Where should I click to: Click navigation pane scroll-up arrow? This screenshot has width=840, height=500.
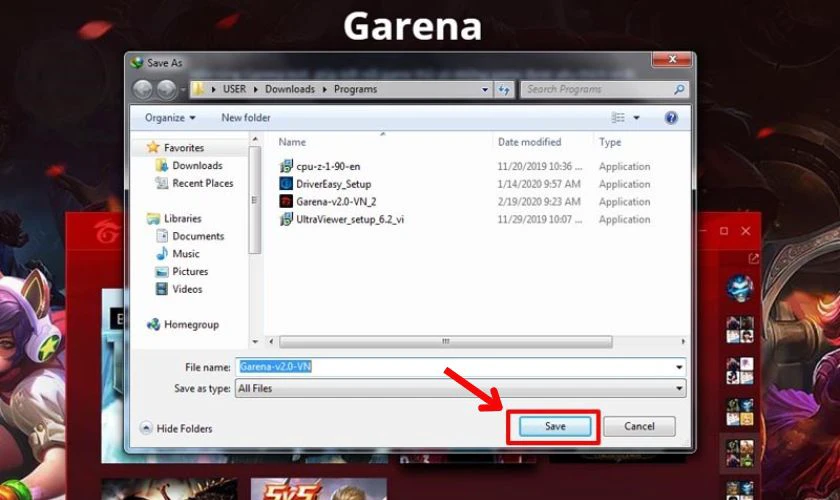pos(255,139)
